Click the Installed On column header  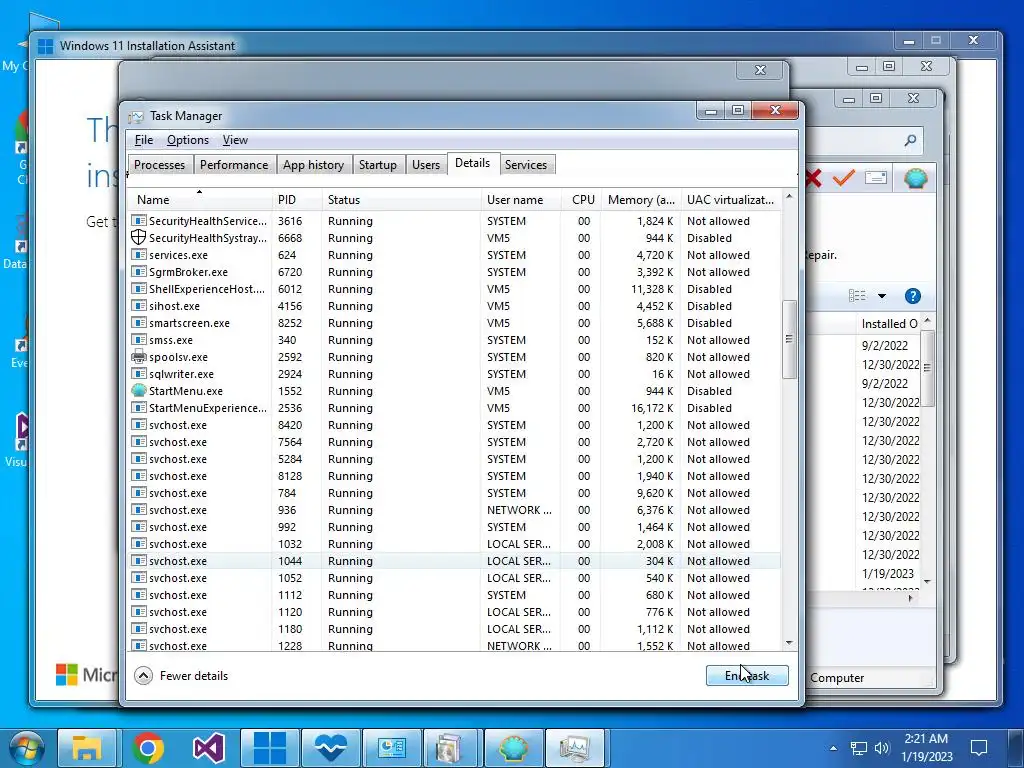[889, 323]
